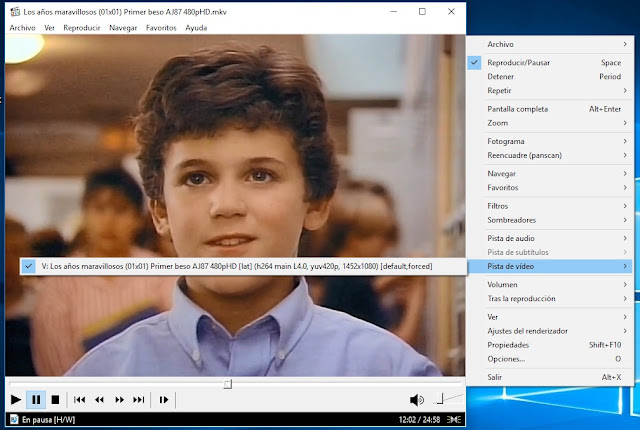
Task: Expand Tras la reproducción submenu
Action: coord(550,299)
